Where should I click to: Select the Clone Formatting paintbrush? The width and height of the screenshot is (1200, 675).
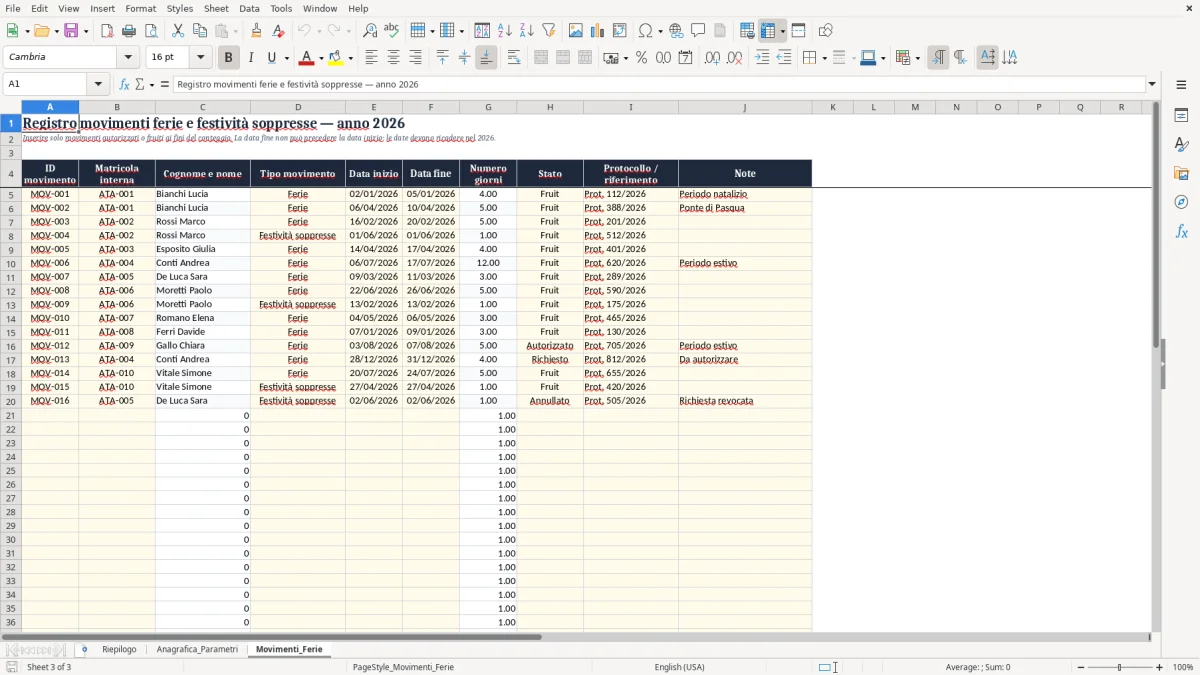coord(257,31)
